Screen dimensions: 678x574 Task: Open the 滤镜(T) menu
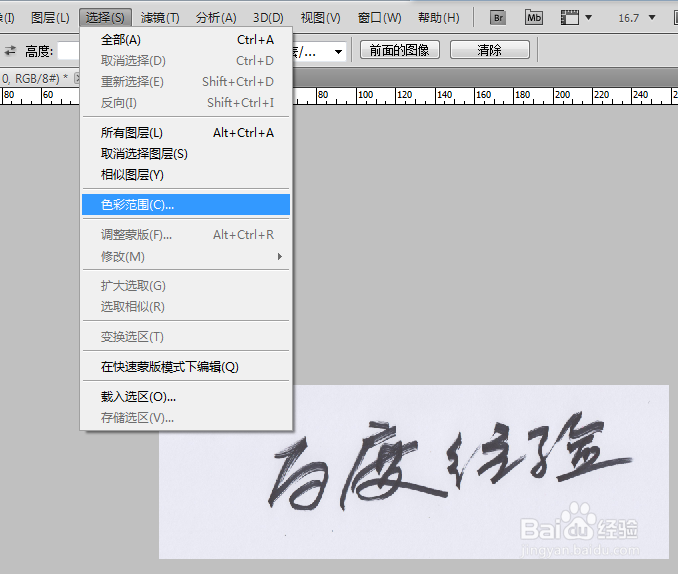(160, 18)
